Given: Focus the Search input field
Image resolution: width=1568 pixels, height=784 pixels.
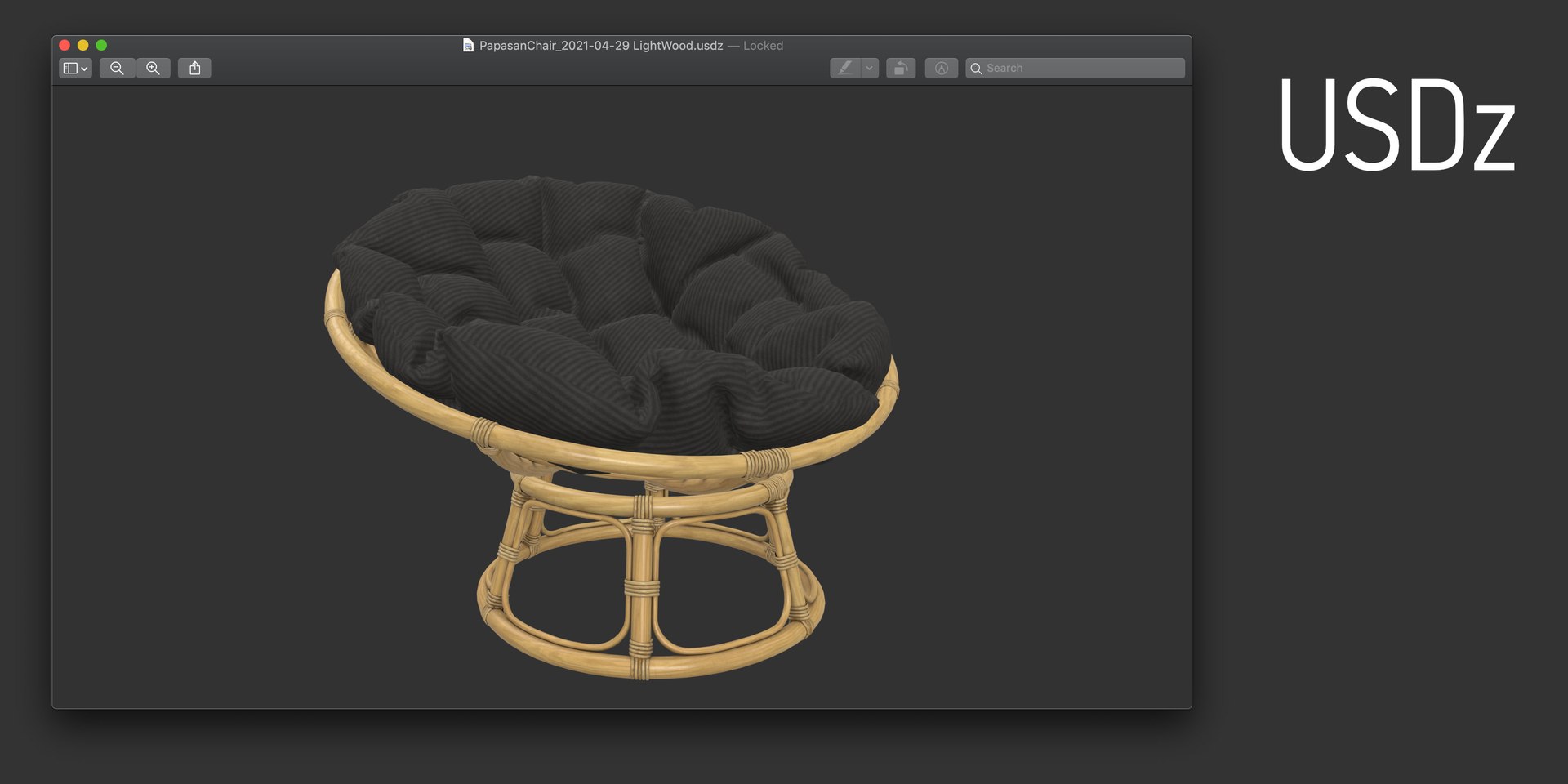Looking at the screenshot, I should 1075,69.
